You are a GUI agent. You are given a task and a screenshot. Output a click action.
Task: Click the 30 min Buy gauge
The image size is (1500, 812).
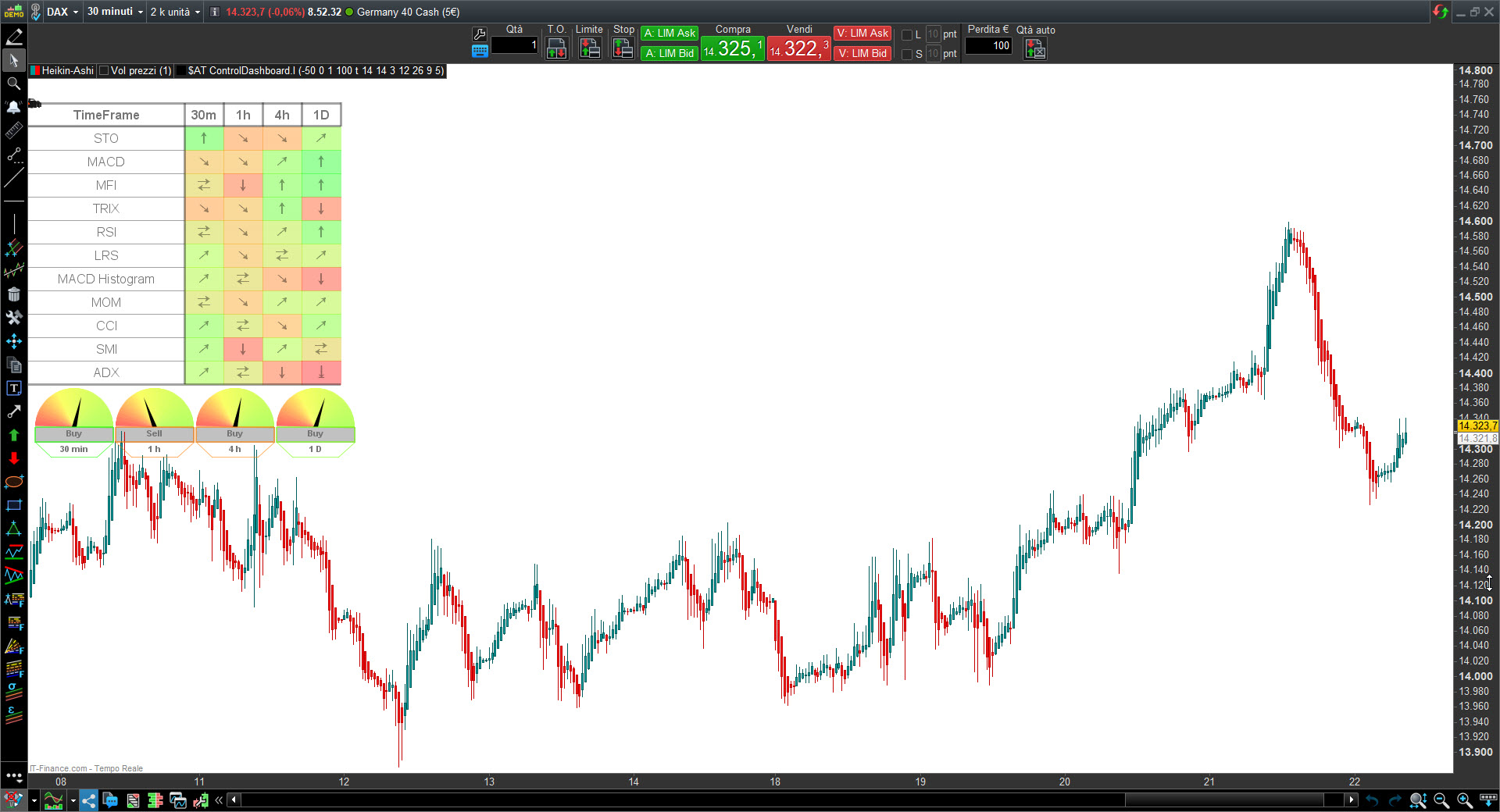click(73, 422)
